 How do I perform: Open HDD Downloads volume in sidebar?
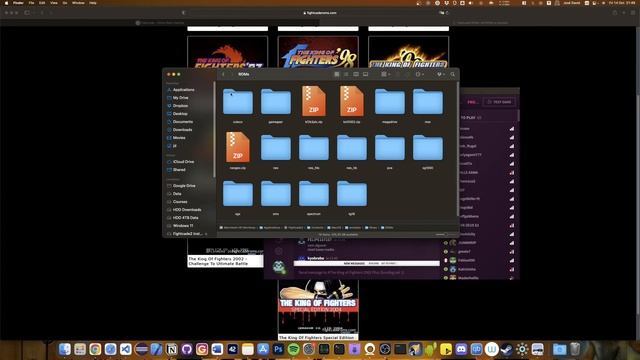click(x=188, y=210)
